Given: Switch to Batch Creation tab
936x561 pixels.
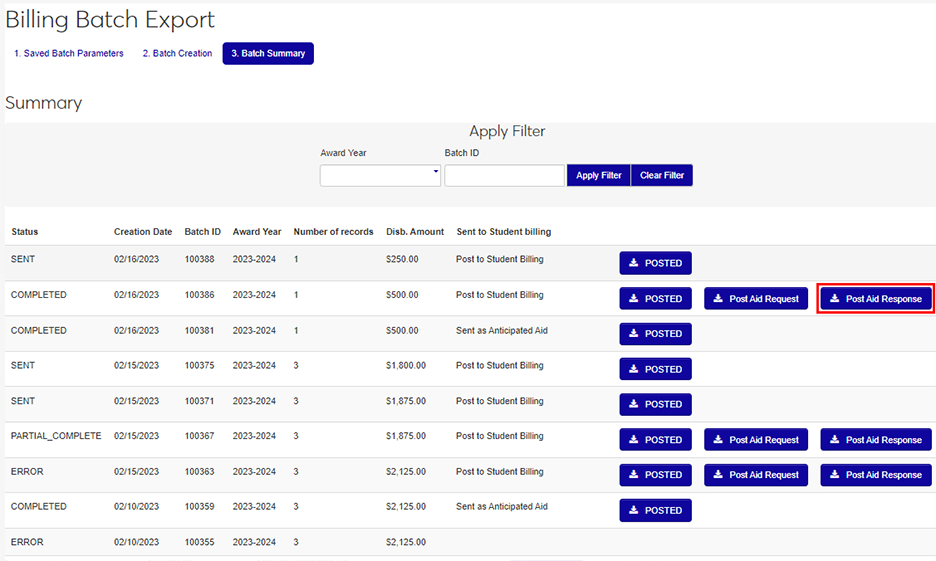Looking at the screenshot, I should (177, 53).
